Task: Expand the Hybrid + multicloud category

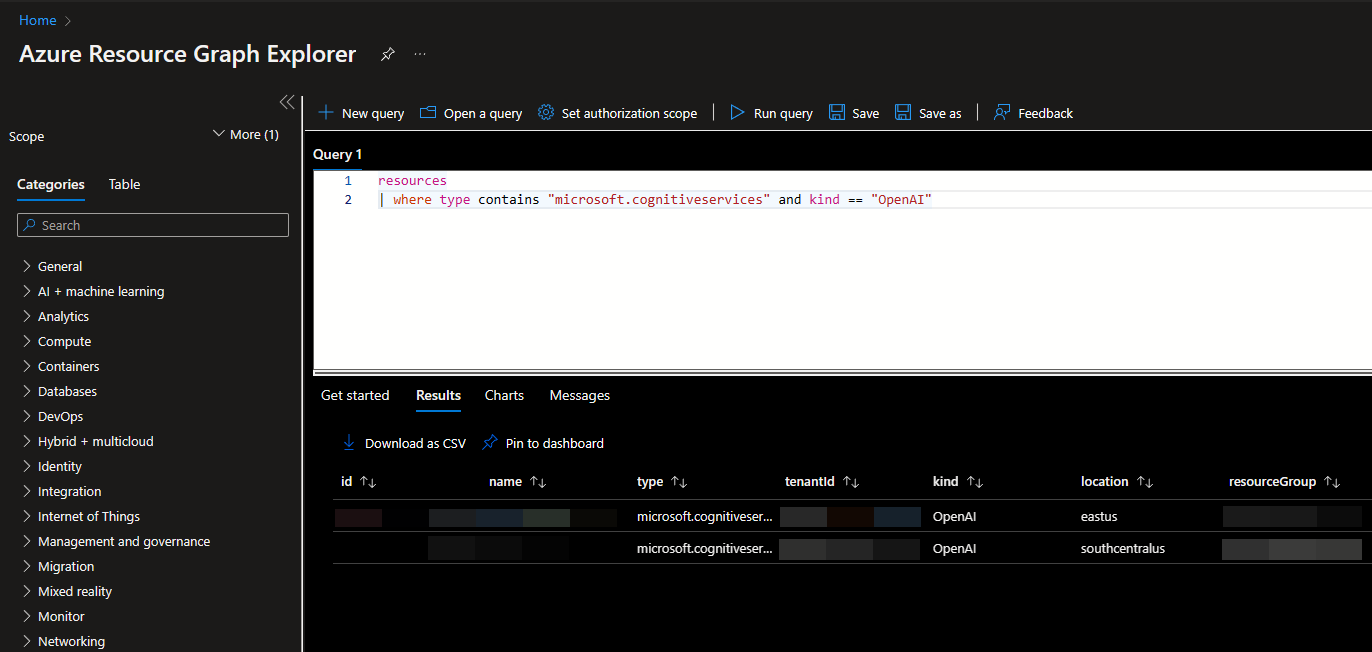Action: point(27,441)
